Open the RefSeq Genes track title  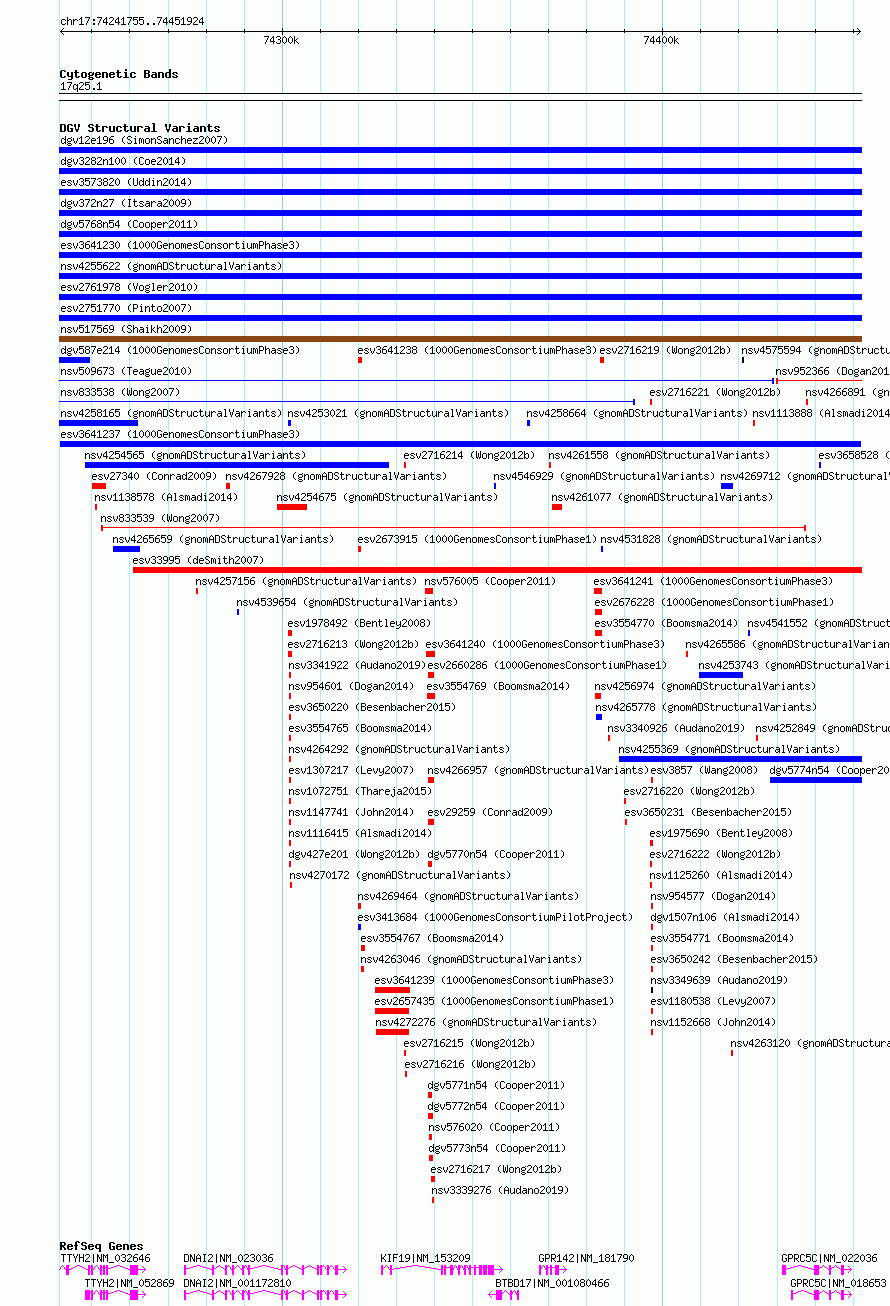click(101, 1246)
